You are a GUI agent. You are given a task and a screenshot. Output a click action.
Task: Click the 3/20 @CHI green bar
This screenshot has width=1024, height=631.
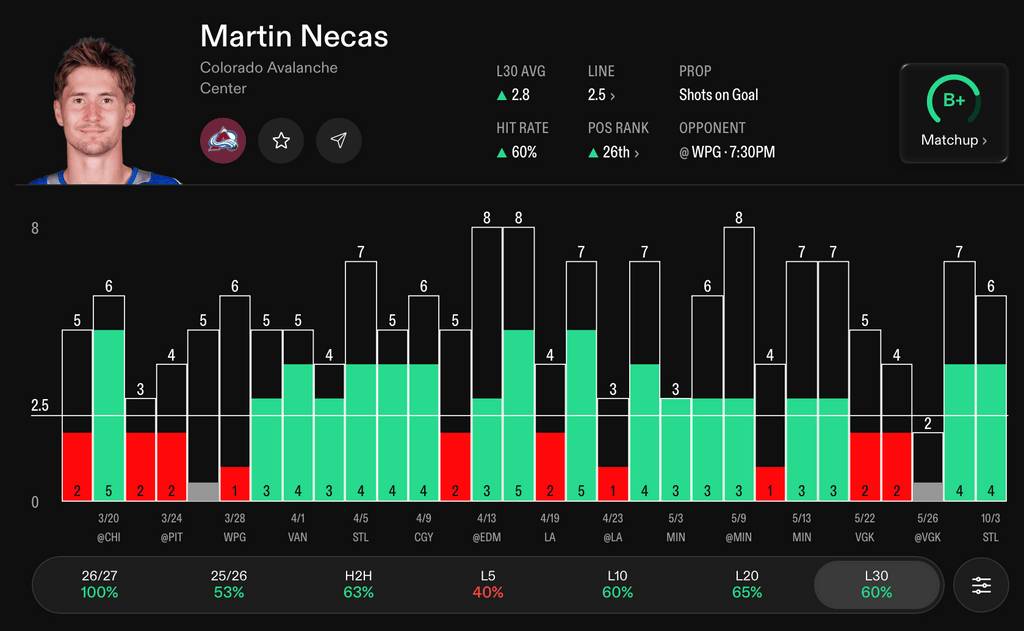108,415
